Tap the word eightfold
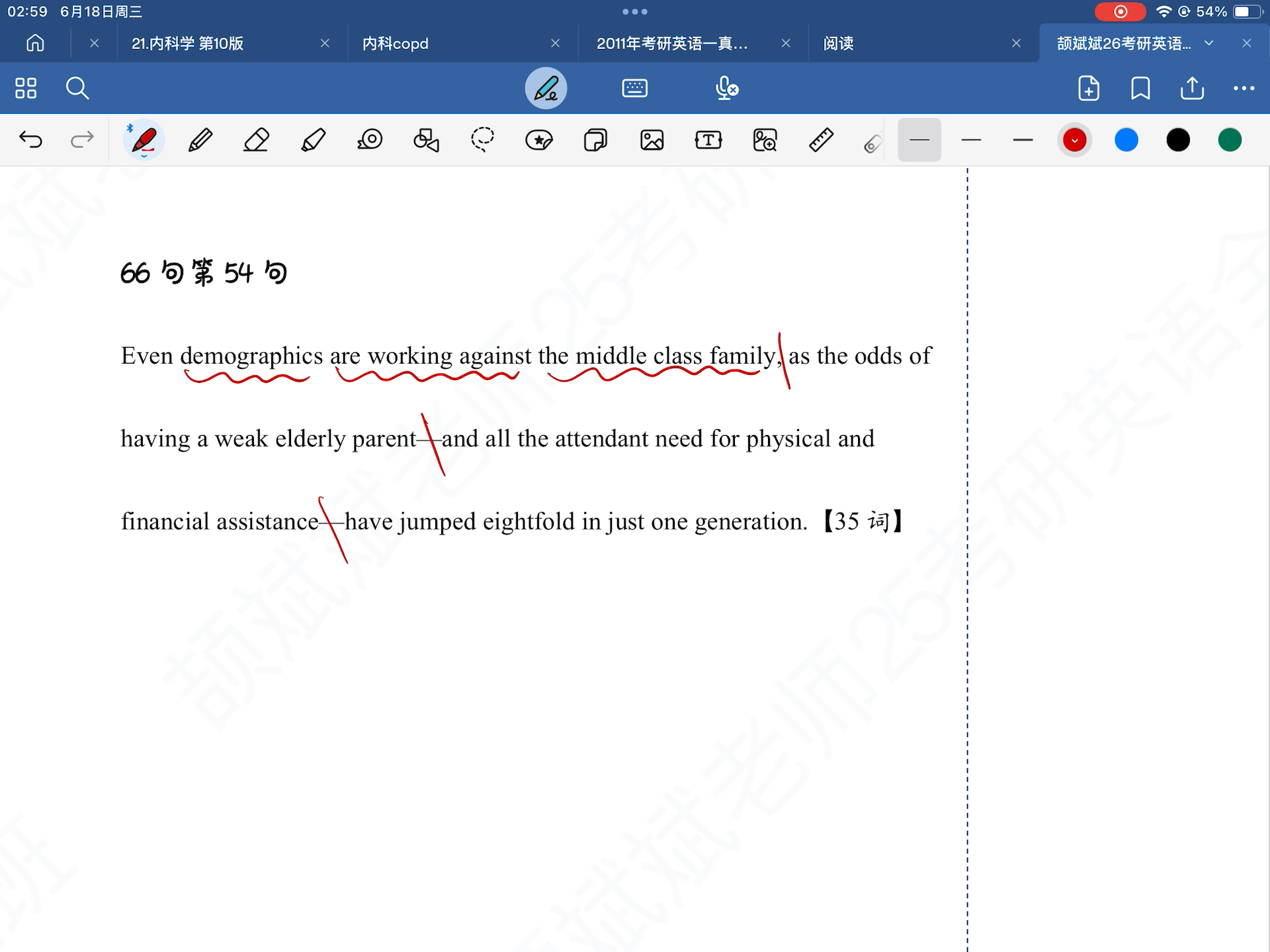The height and width of the screenshot is (952, 1270). [x=529, y=522]
